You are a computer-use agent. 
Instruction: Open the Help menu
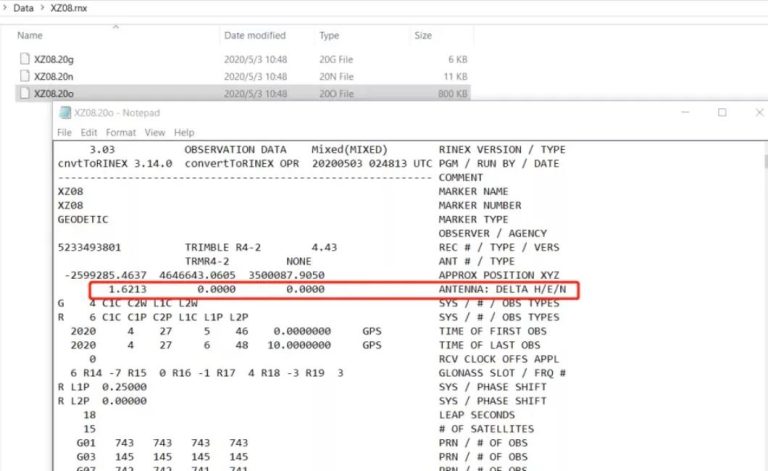coord(184,132)
